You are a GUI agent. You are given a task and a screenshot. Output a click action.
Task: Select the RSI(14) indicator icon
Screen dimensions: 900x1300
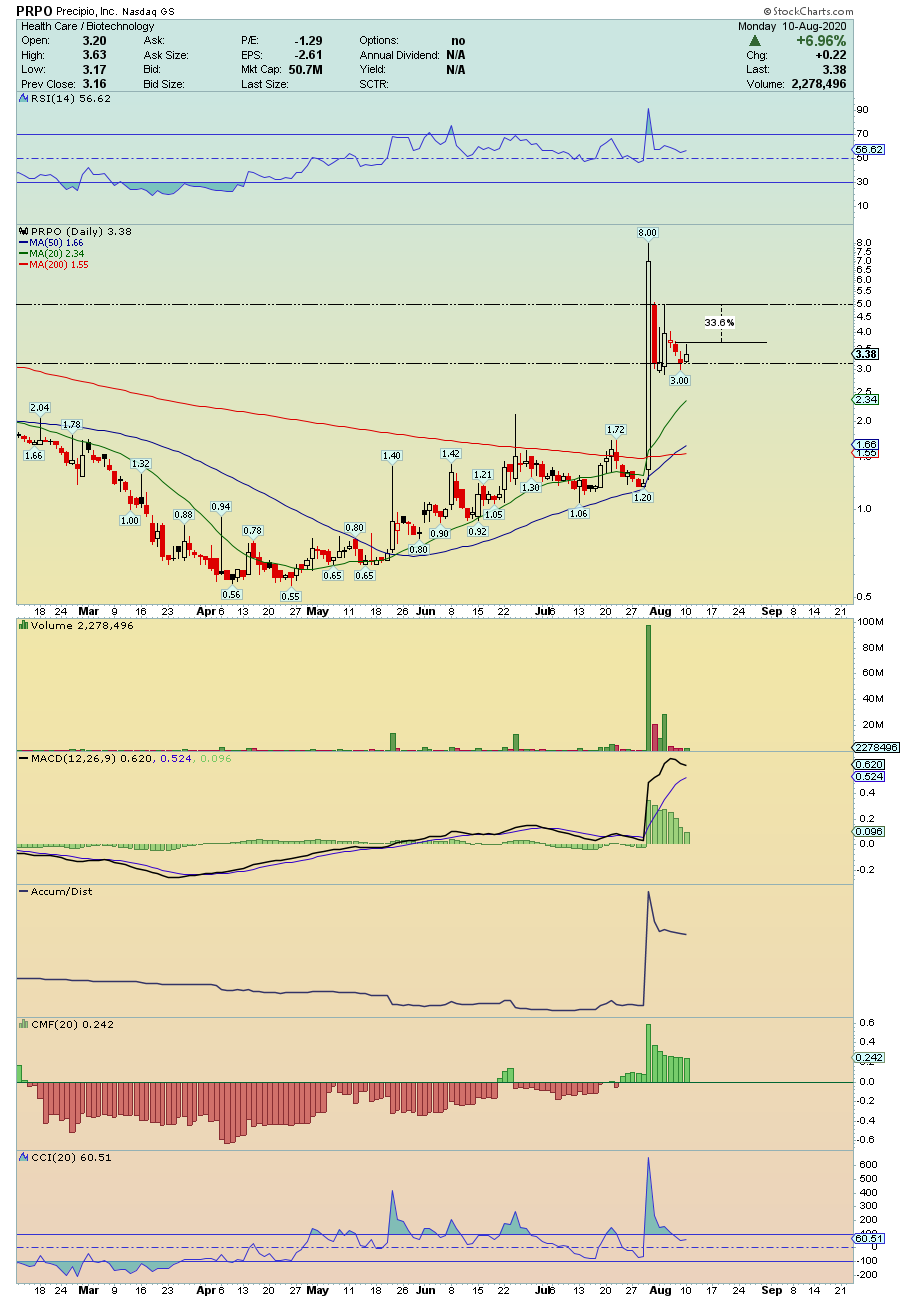point(21,99)
